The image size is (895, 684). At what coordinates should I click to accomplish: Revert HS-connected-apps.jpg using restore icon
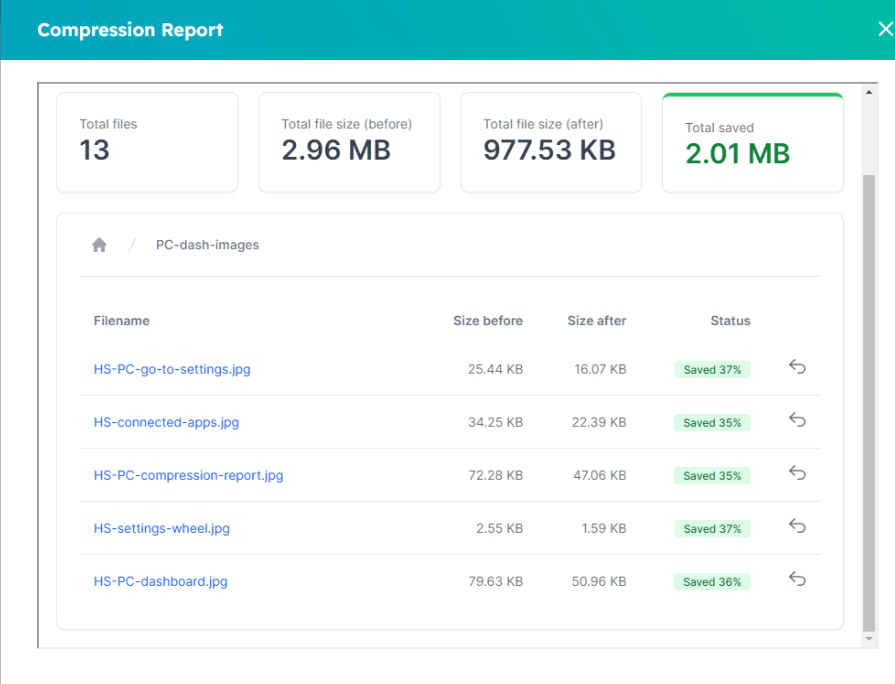pyautogui.click(x=797, y=420)
